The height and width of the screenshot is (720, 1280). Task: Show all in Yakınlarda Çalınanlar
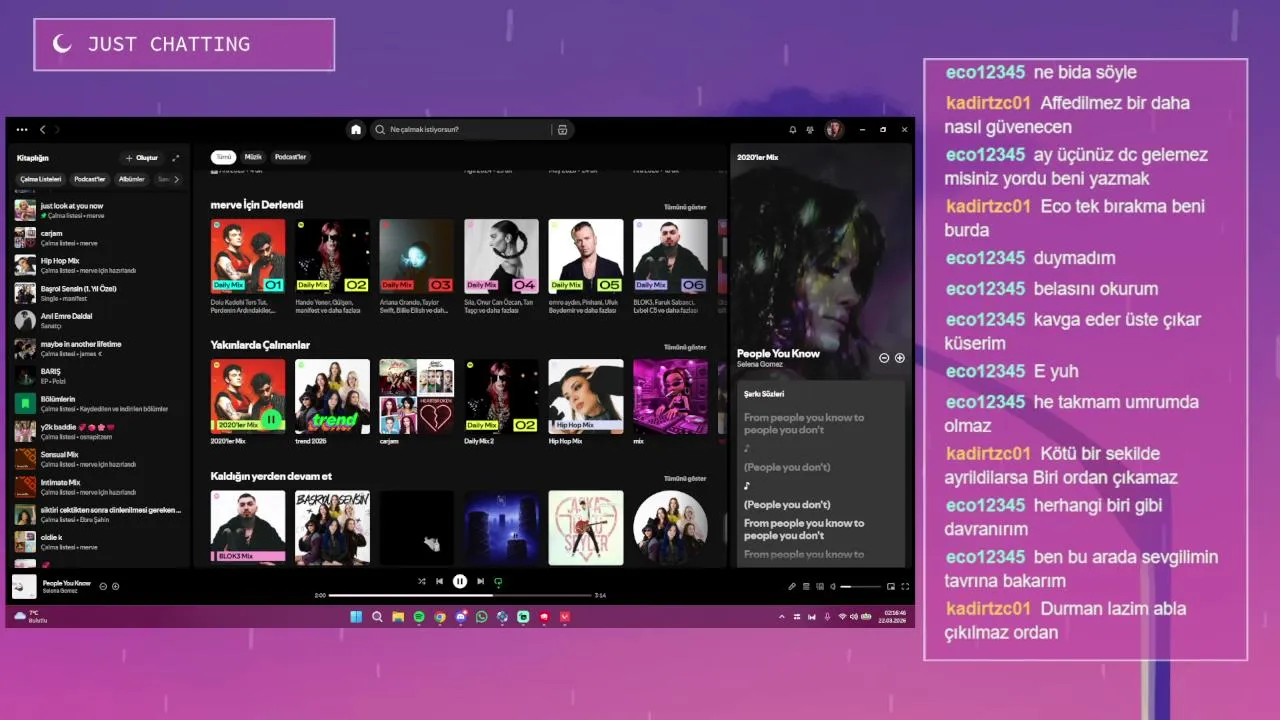[685, 347]
